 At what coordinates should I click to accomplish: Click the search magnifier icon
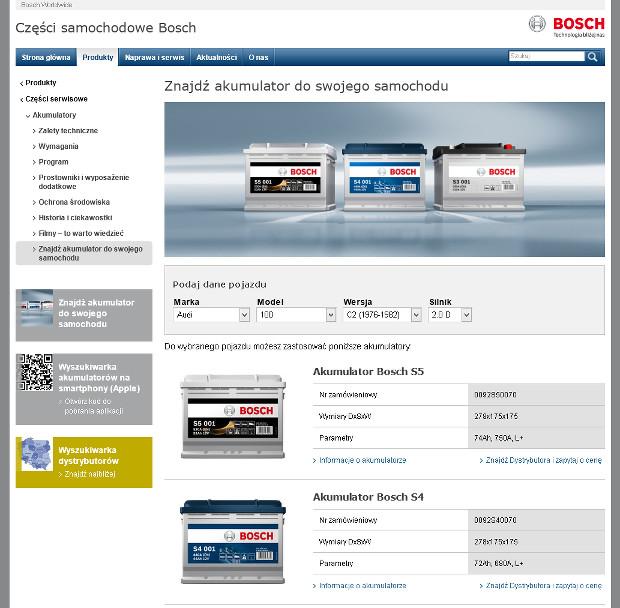pos(592,57)
